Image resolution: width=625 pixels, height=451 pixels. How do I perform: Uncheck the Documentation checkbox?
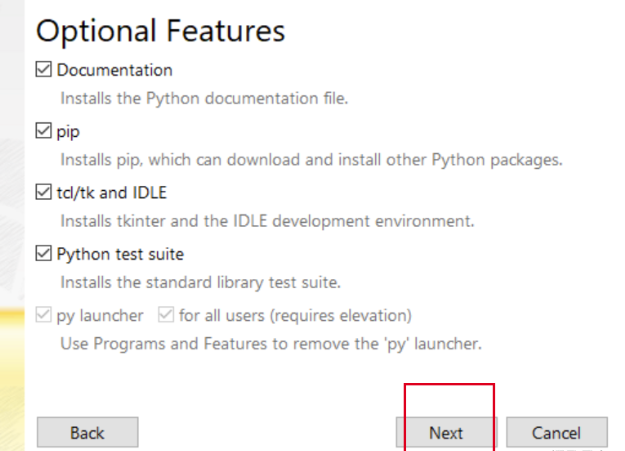[43, 70]
